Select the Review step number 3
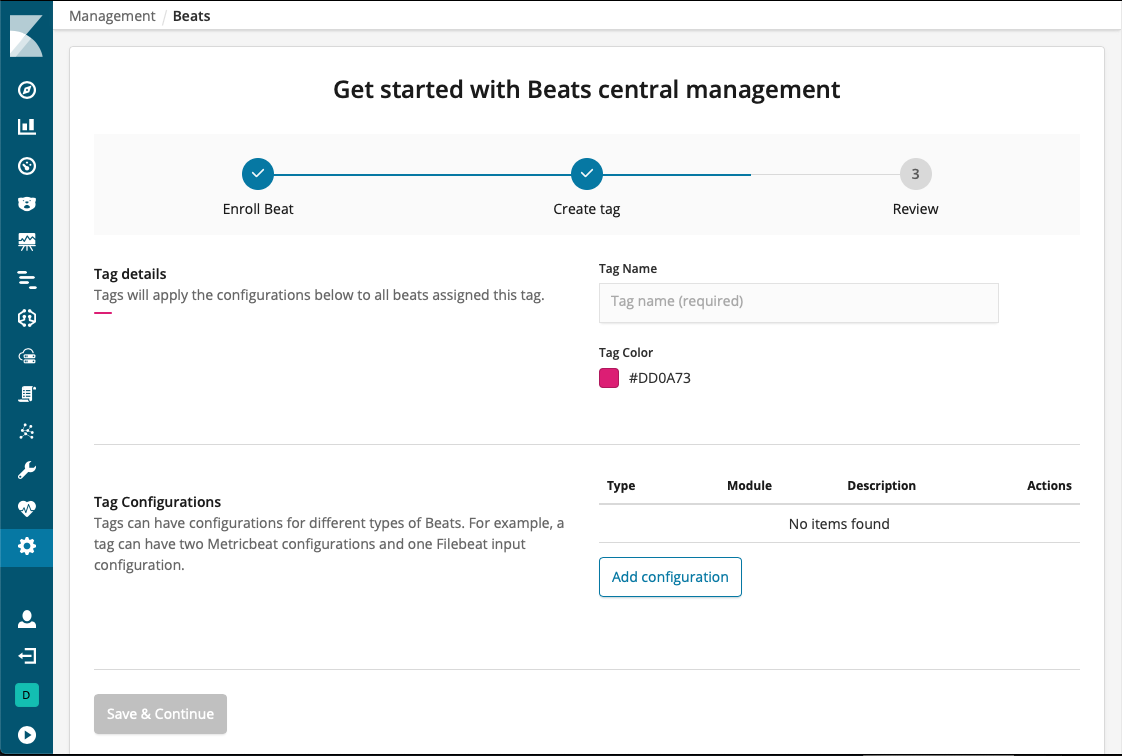The width and height of the screenshot is (1122, 756). [x=915, y=174]
